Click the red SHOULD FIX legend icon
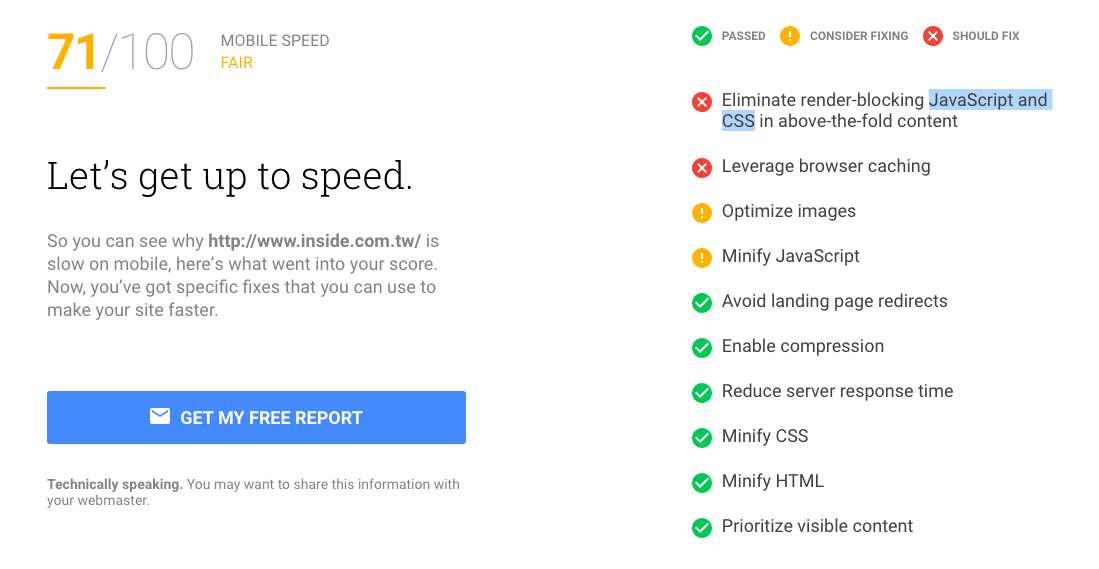This screenshot has width=1099, height=569. 933,36
